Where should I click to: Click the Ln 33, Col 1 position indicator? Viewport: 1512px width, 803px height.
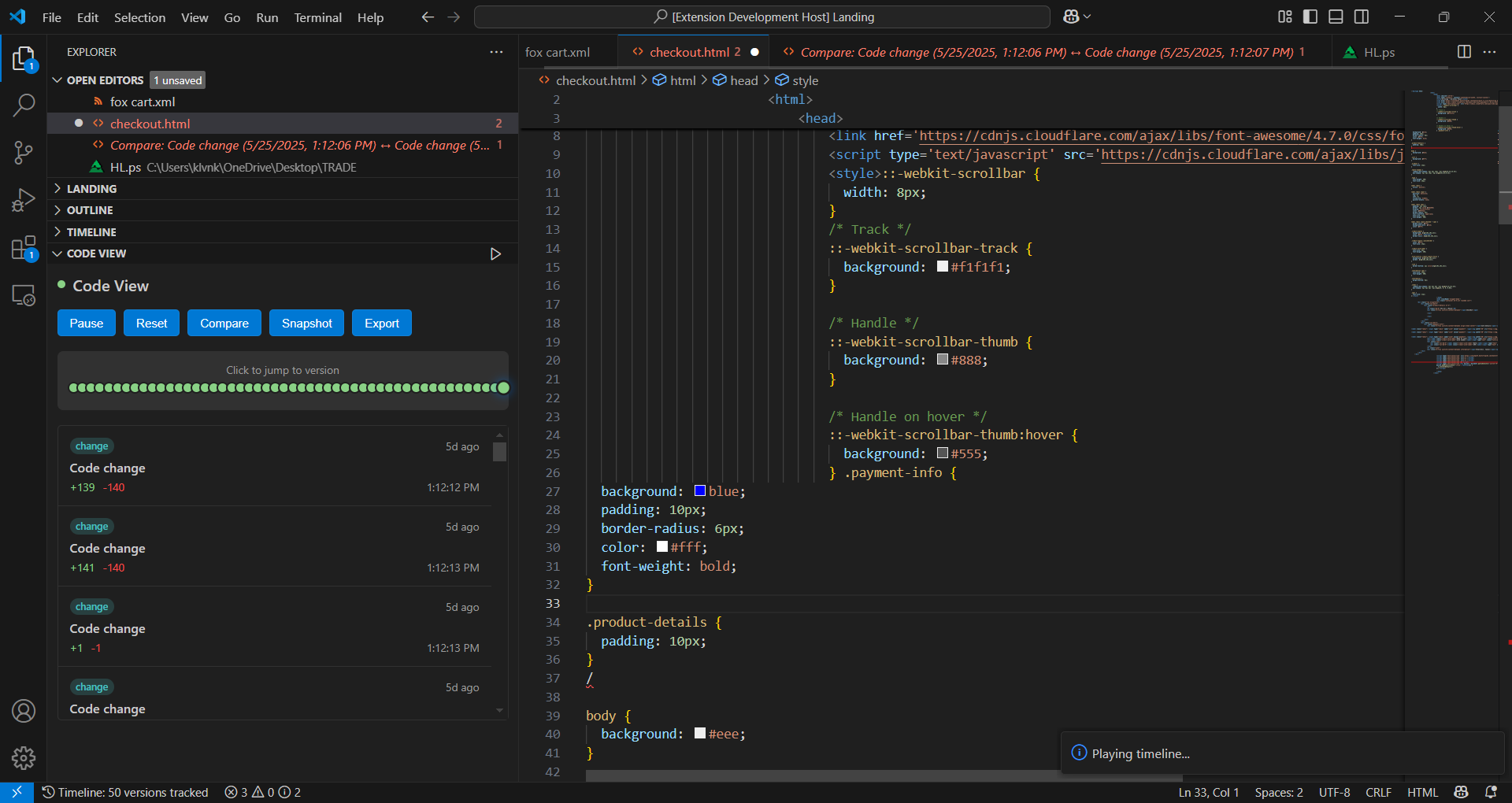(x=1209, y=792)
